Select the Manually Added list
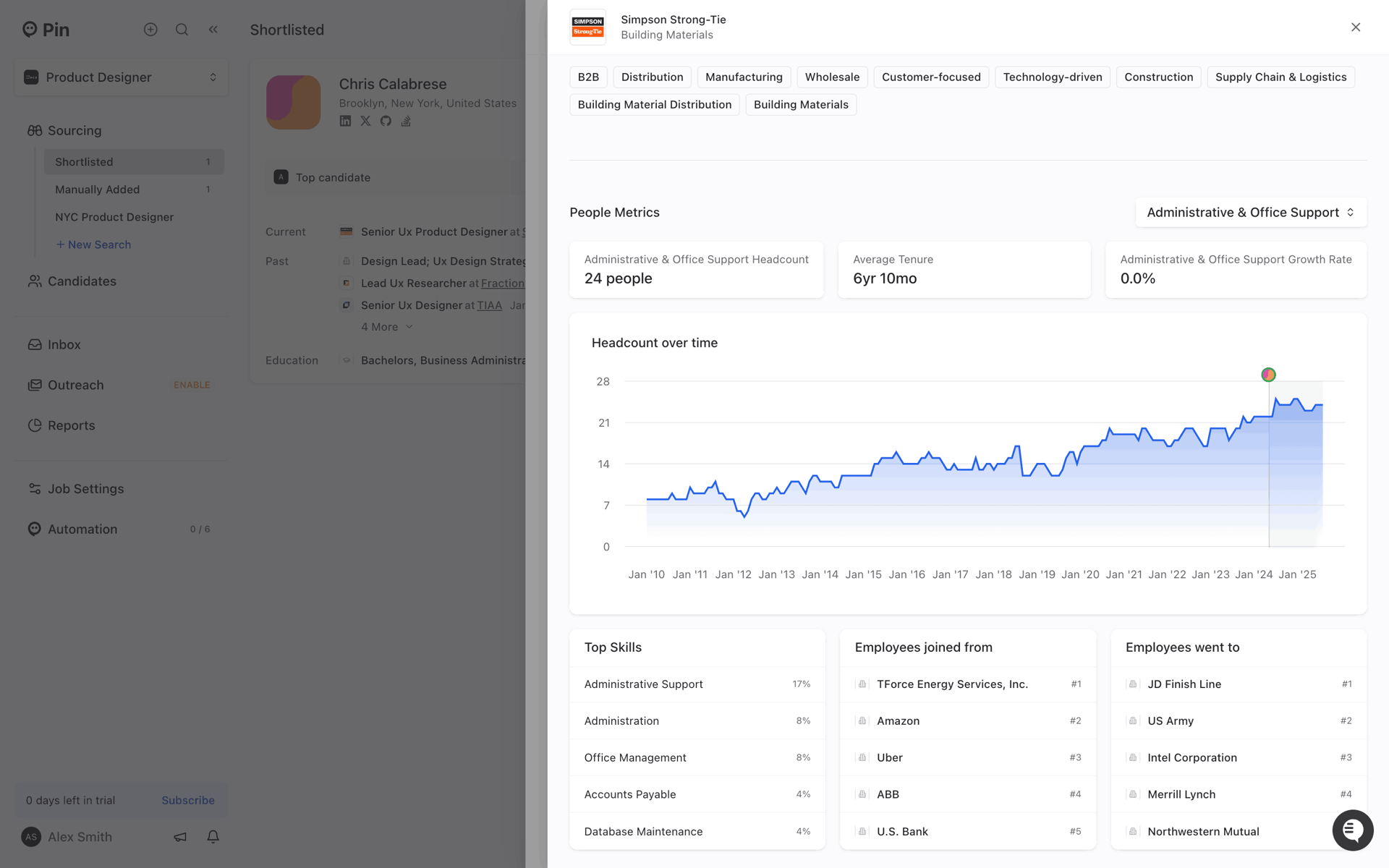The width and height of the screenshot is (1389, 868). tap(134, 190)
